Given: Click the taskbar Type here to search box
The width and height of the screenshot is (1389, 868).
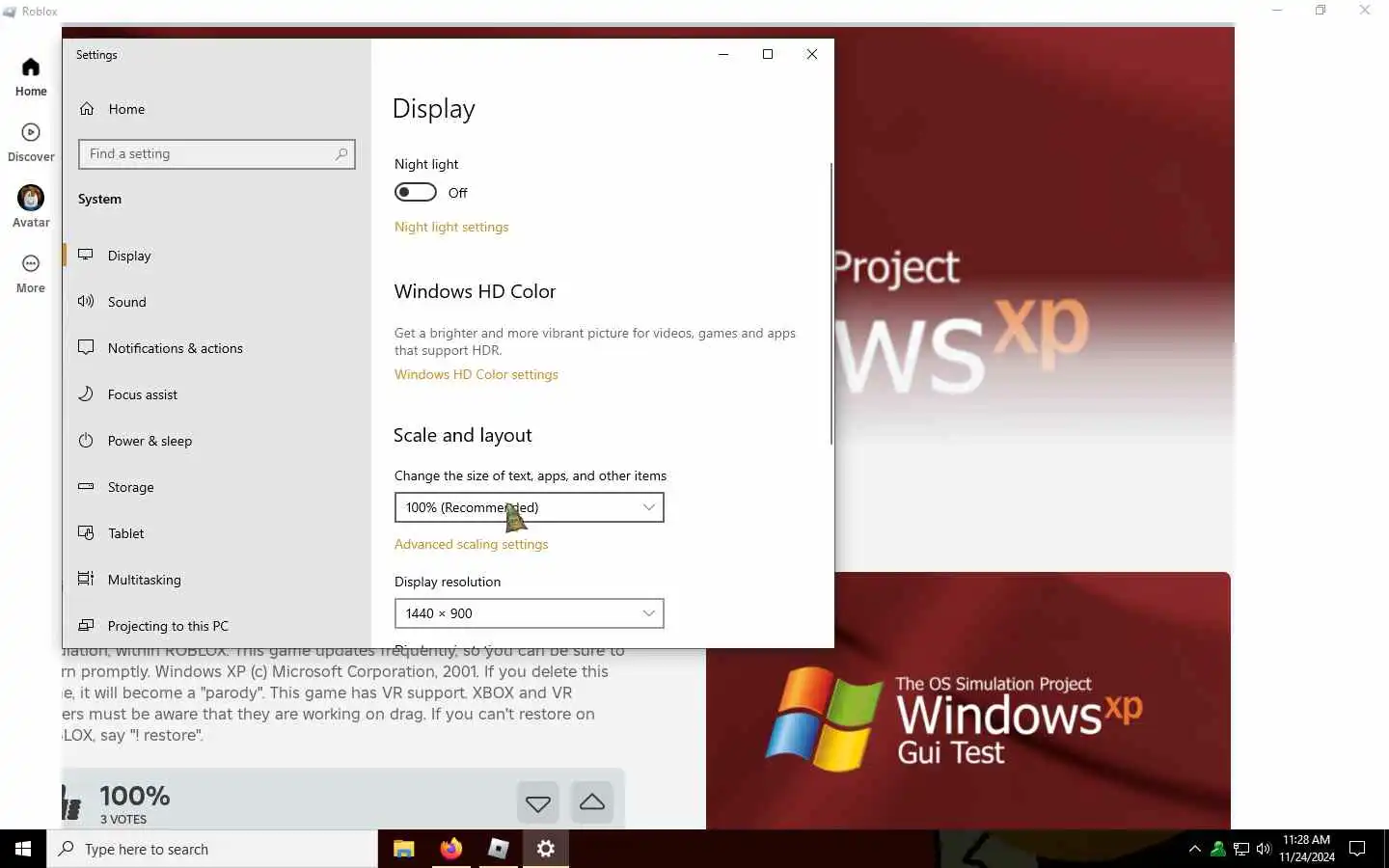Looking at the screenshot, I should point(212,849).
